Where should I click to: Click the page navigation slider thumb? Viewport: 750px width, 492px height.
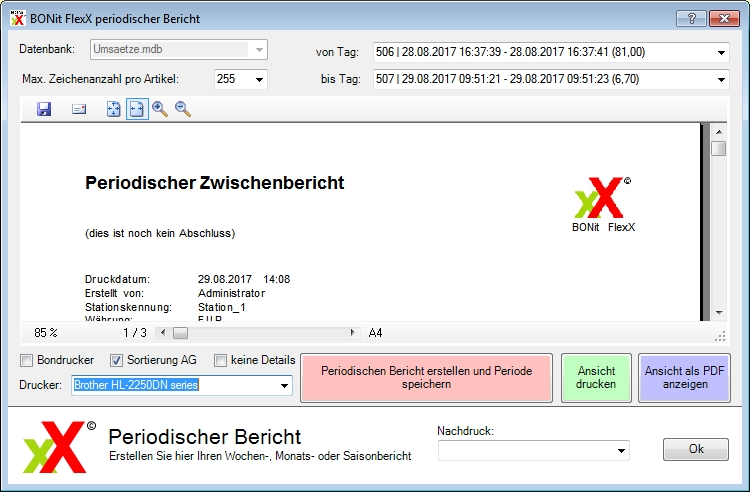pyautogui.click(x=180, y=333)
